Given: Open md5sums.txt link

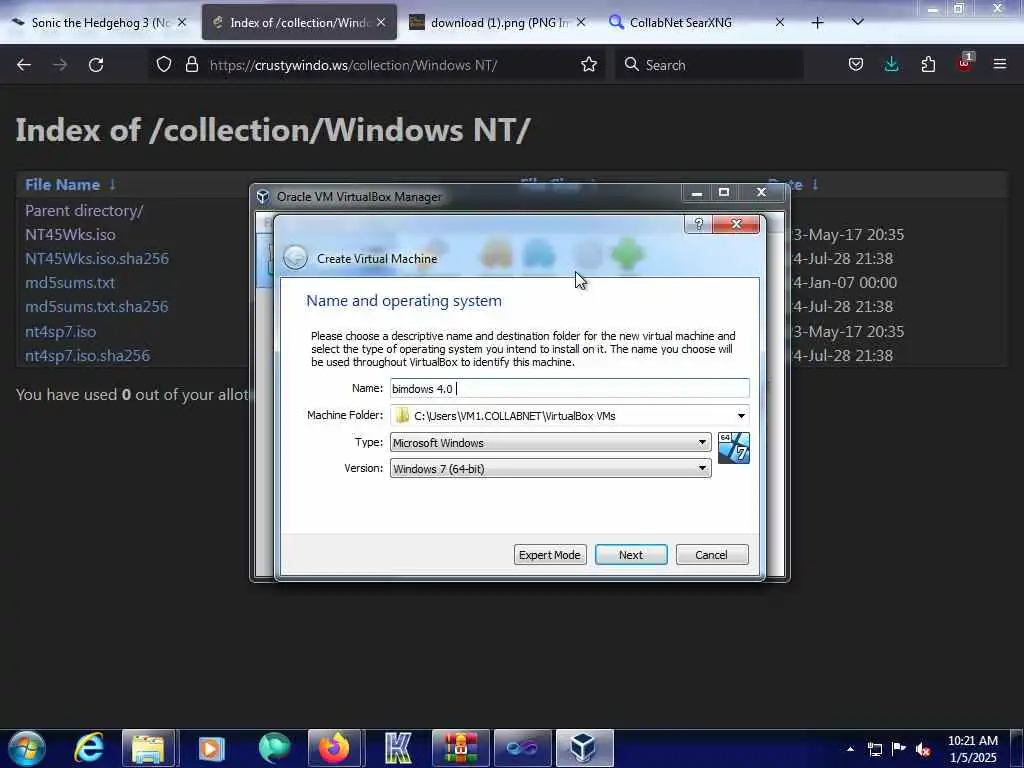Looking at the screenshot, I should click(70, 283).
